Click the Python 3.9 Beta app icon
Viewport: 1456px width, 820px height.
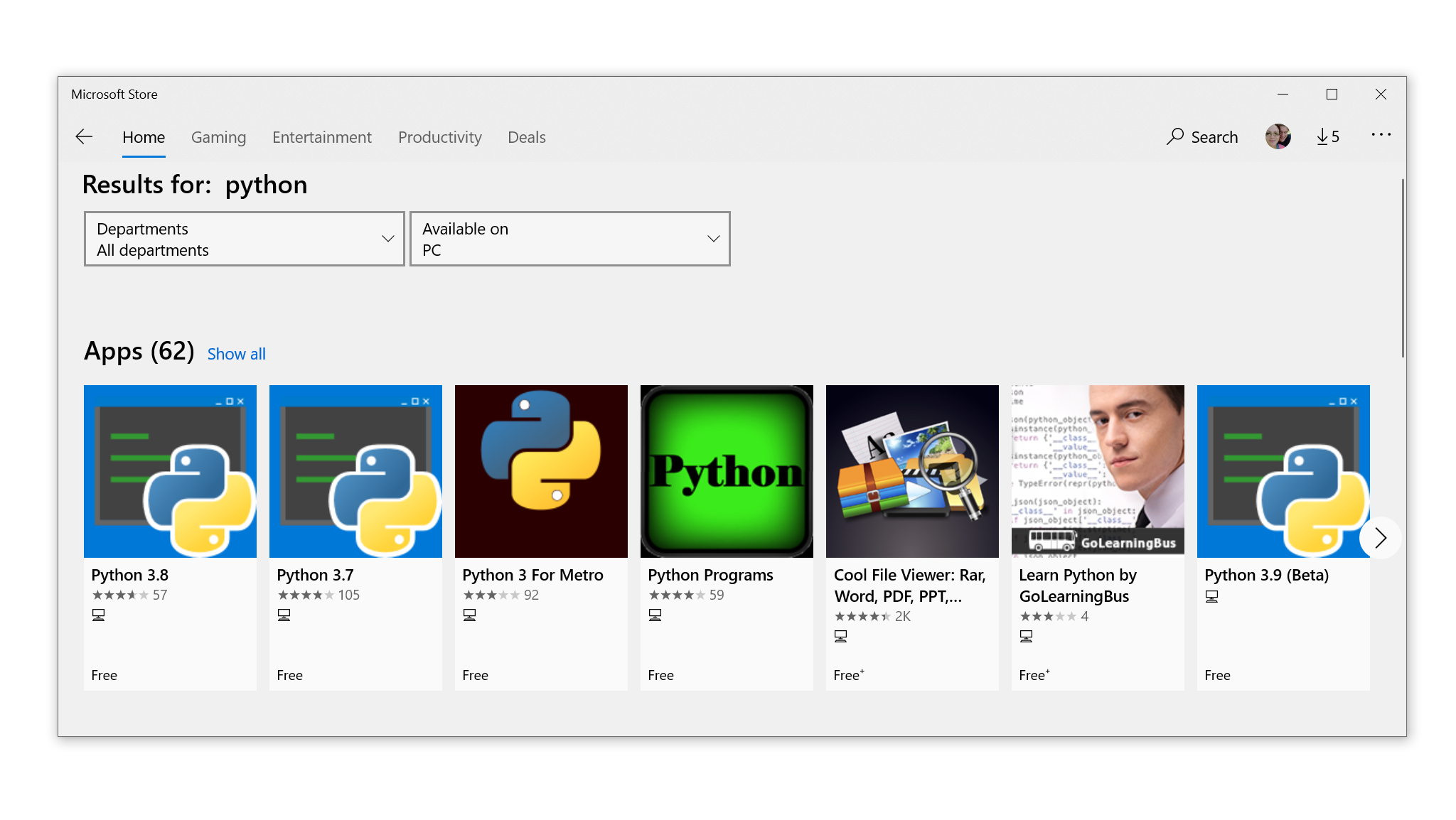[1283, 470]
